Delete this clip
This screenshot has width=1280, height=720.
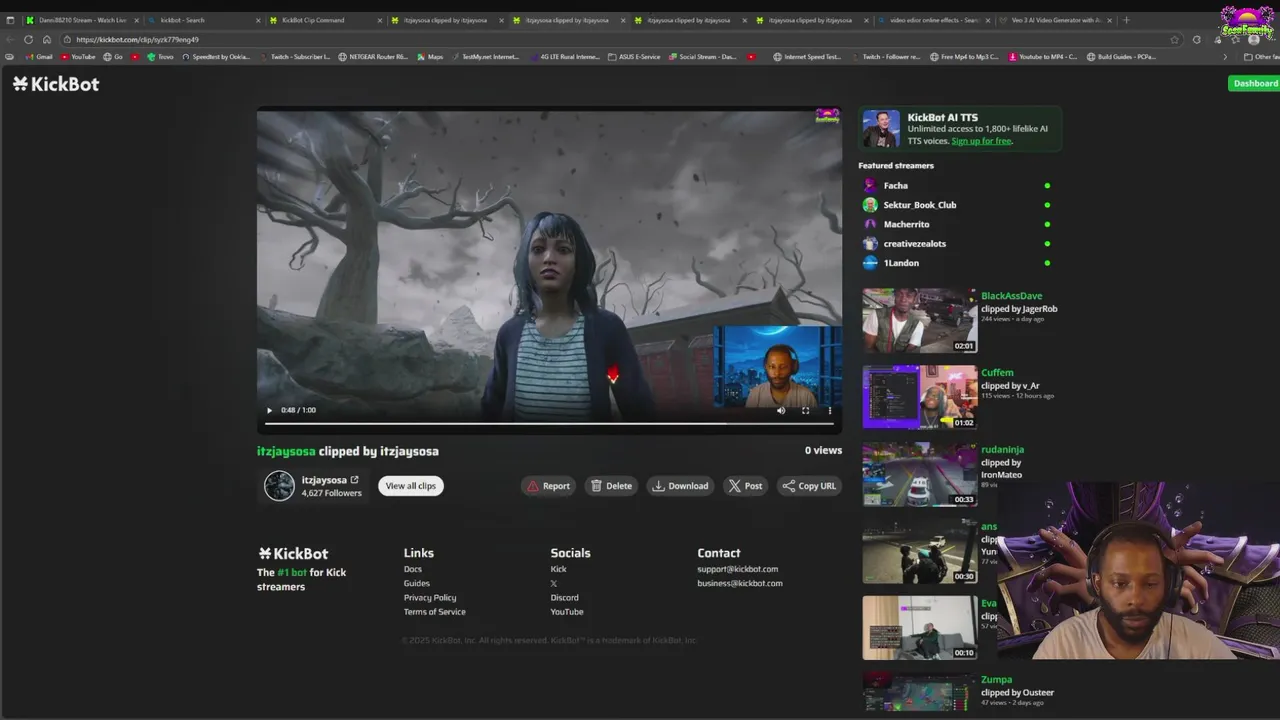pos(611,486)
